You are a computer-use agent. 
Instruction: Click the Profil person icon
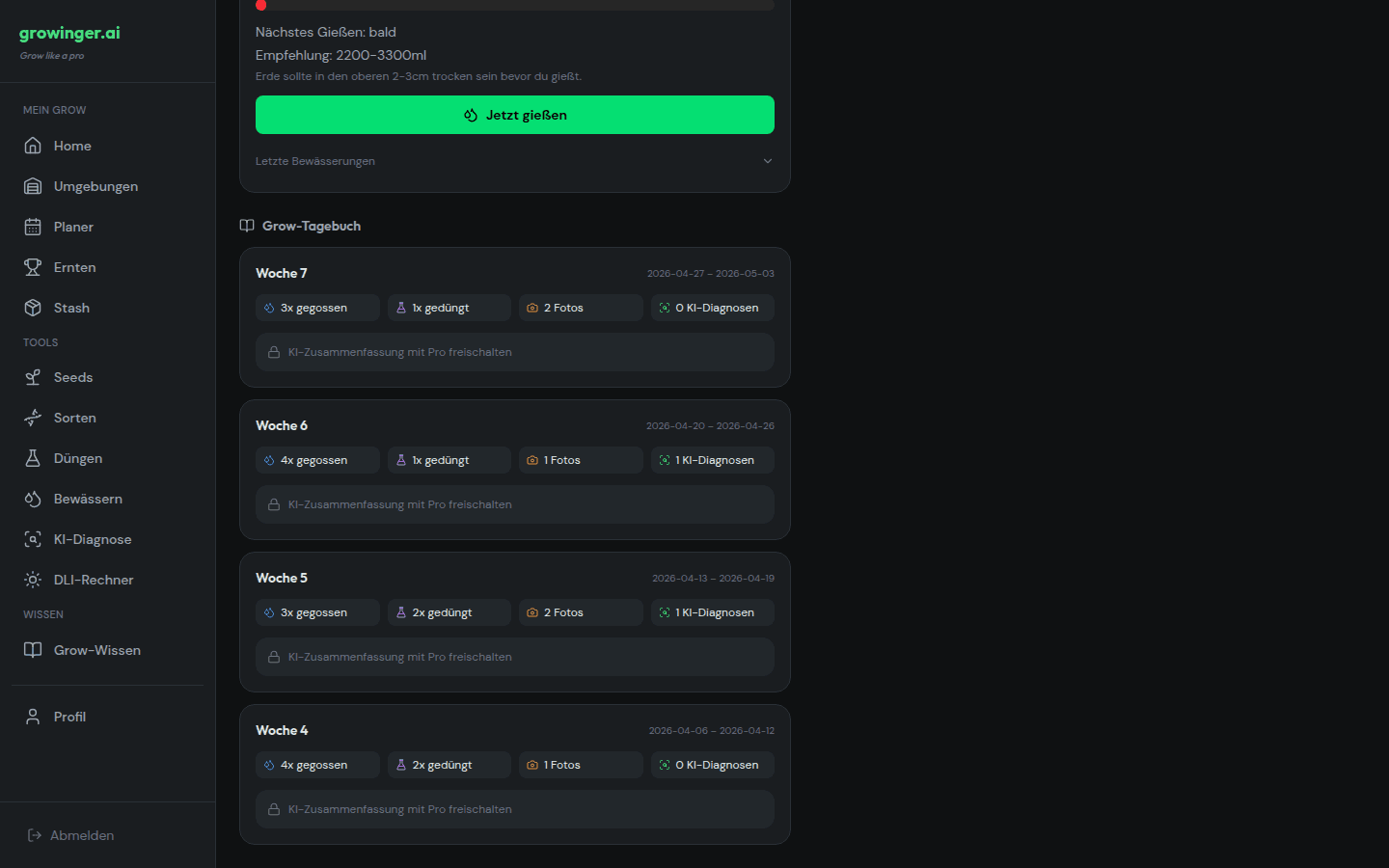(x=33, y=717)
